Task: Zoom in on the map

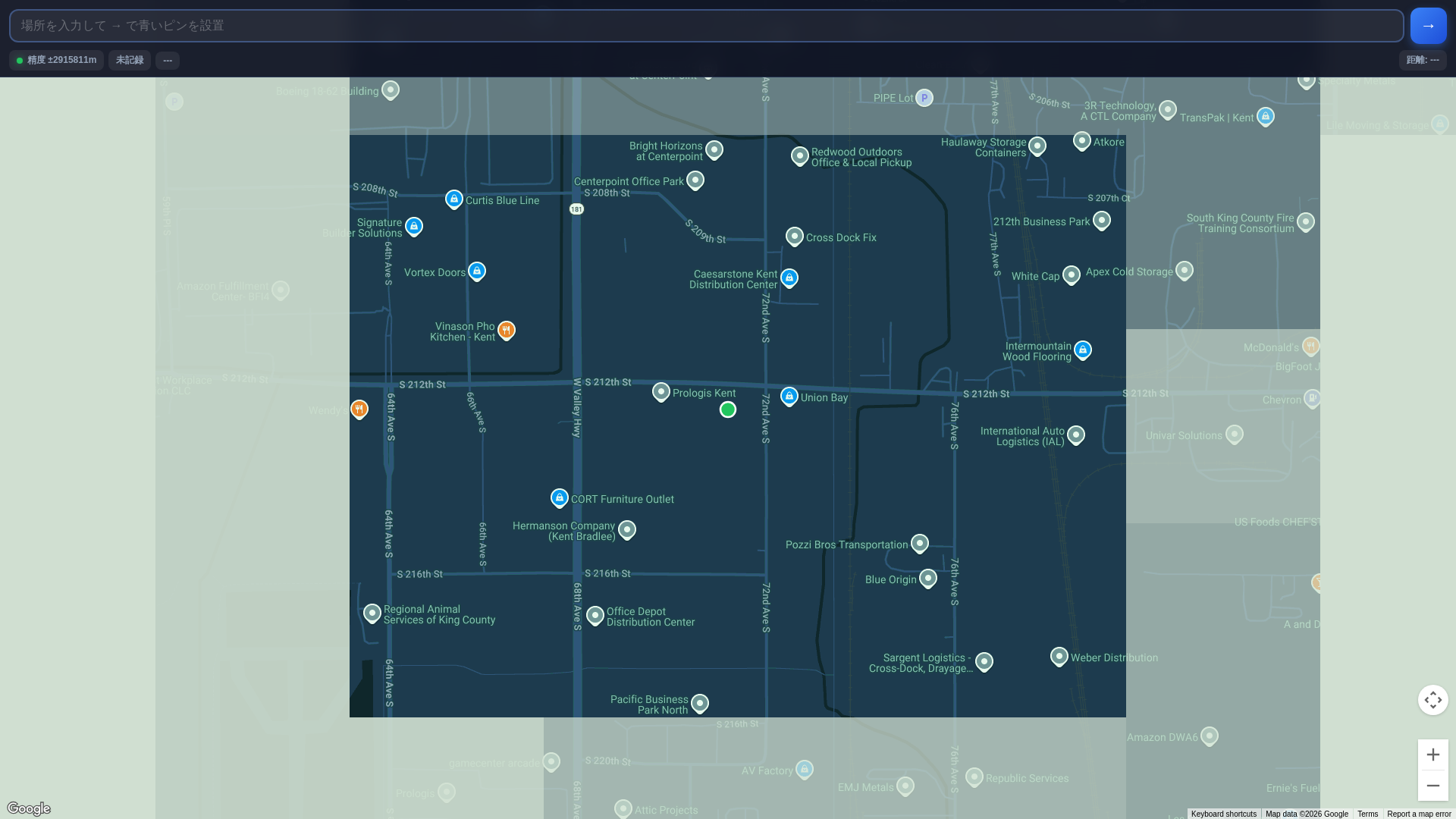Action: point(1432,755)
